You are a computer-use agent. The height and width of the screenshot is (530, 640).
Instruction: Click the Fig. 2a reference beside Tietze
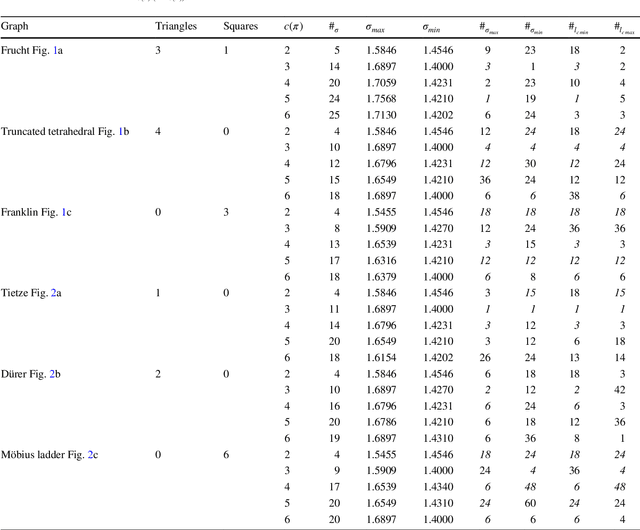[x=56, y=293]
